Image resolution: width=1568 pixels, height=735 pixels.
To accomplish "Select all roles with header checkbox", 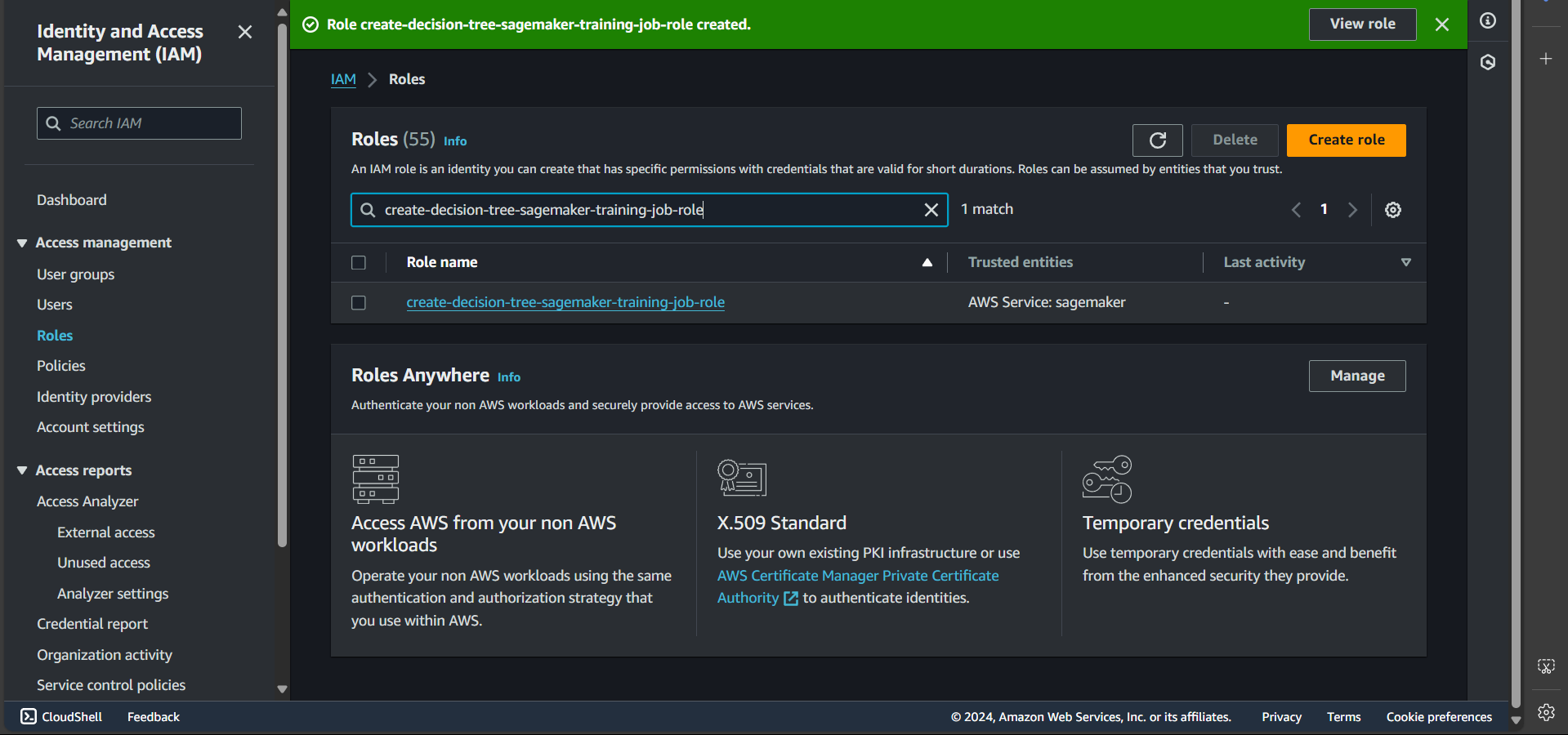I will tap(359, 262).
